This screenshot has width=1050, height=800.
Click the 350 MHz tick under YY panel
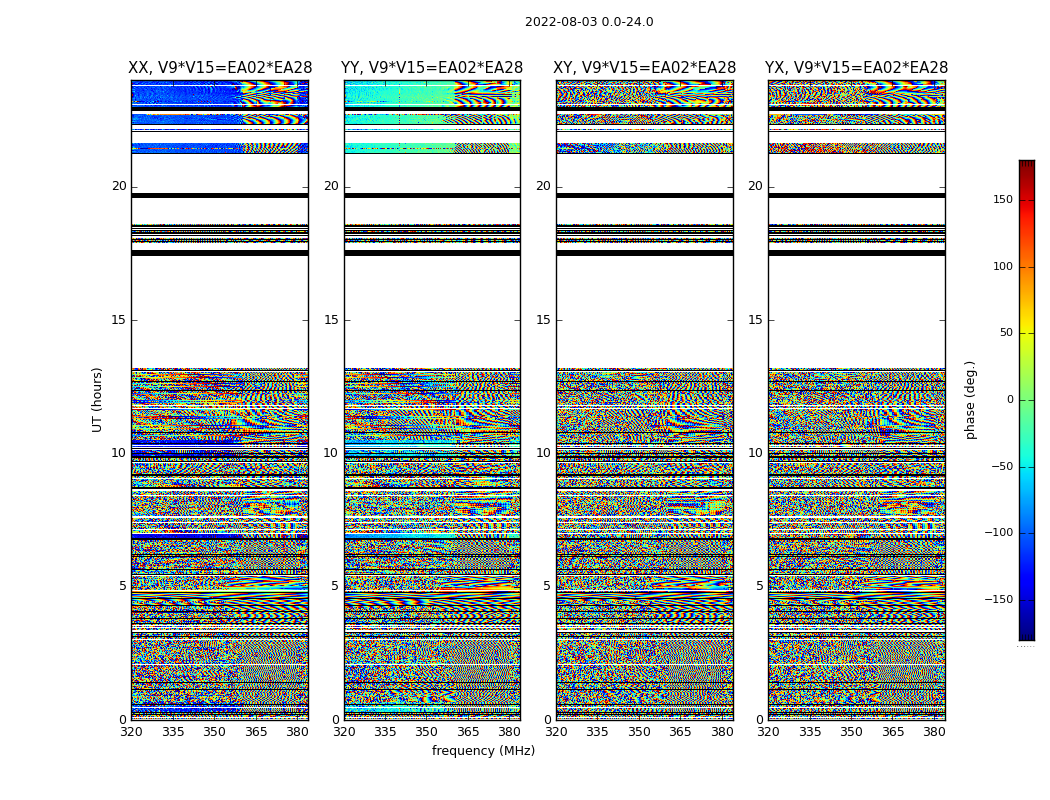[x=427, y=732]
